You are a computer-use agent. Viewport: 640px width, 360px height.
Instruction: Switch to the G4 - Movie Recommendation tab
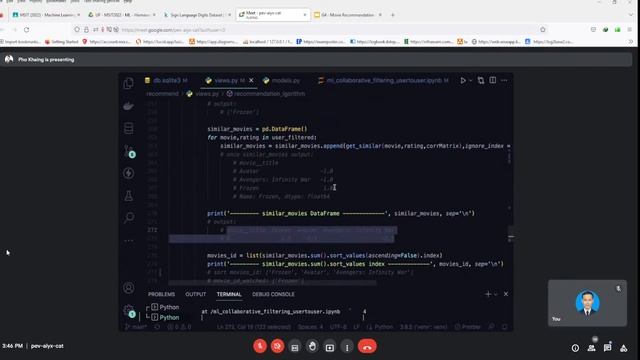(348, 15)
